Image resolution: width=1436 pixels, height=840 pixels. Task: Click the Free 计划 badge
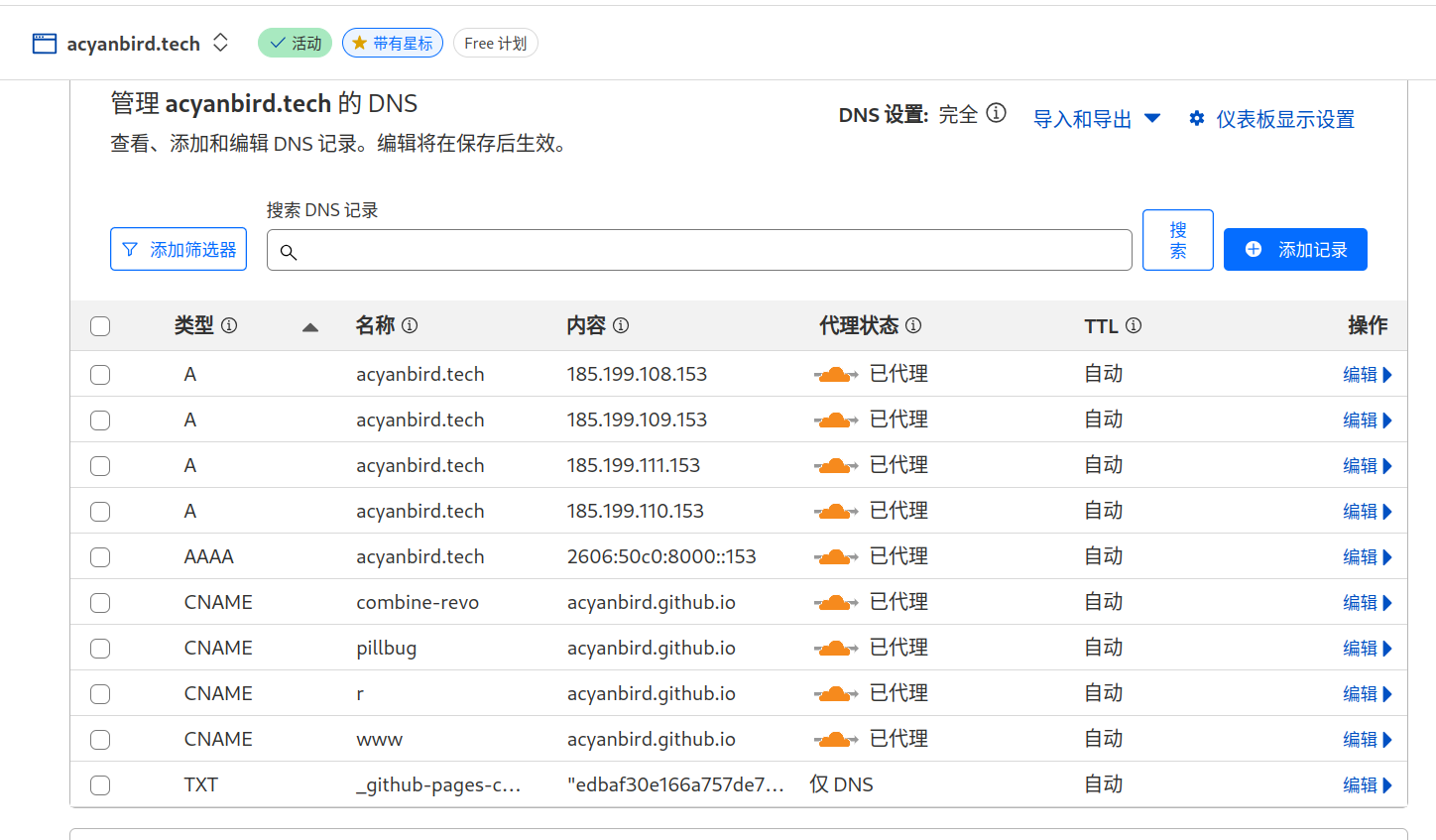[x=496, y=43]
